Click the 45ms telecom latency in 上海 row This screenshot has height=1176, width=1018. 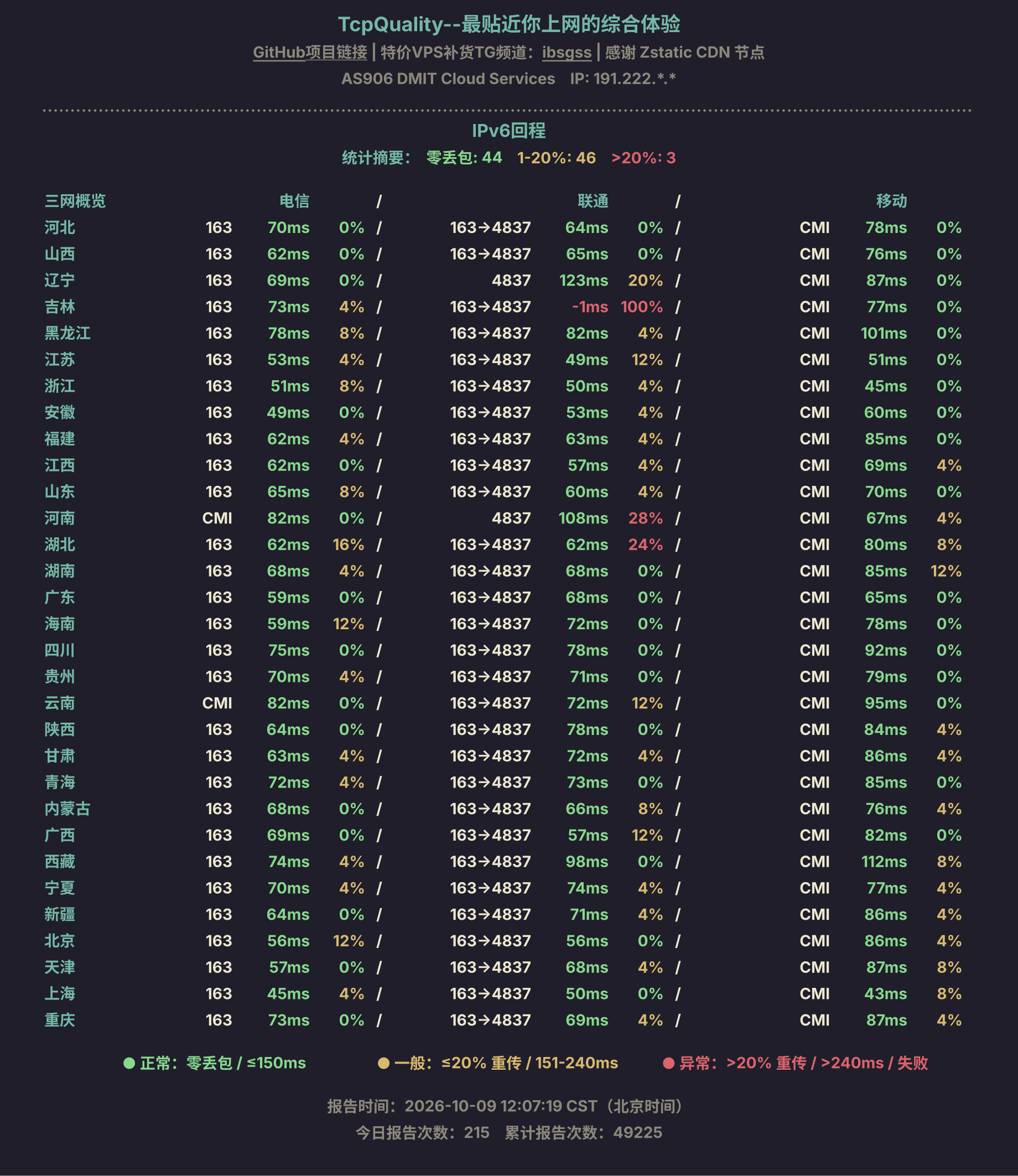(x=288, y=993)
